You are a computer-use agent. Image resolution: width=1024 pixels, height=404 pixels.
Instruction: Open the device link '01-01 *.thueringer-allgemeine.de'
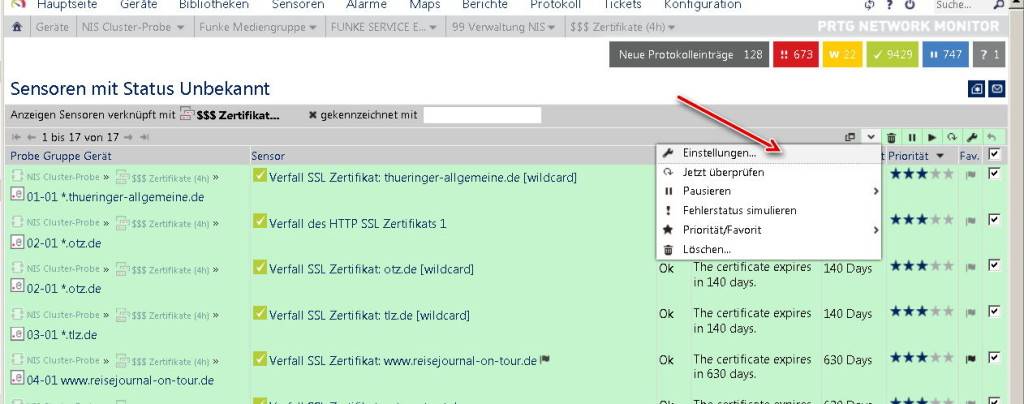pos(116,197)
